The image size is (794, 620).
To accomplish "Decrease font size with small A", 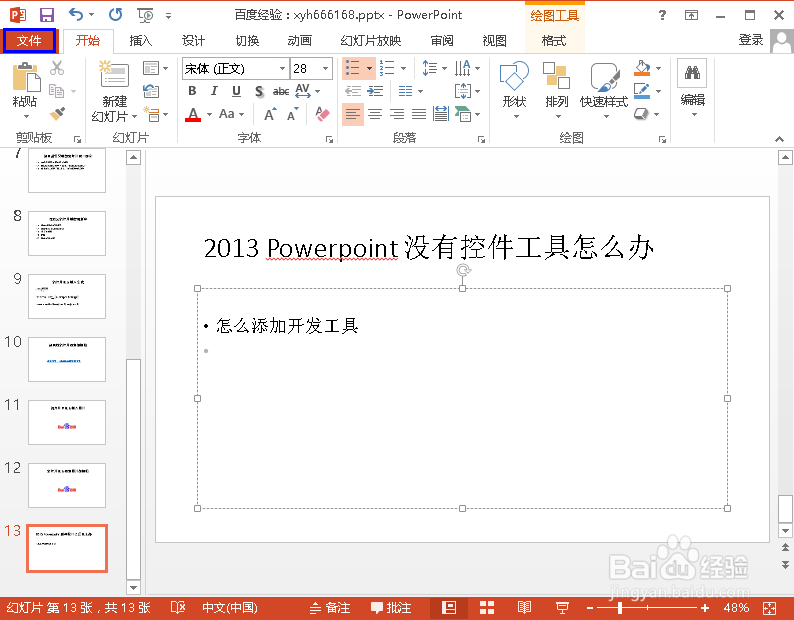I will (293, 114).
